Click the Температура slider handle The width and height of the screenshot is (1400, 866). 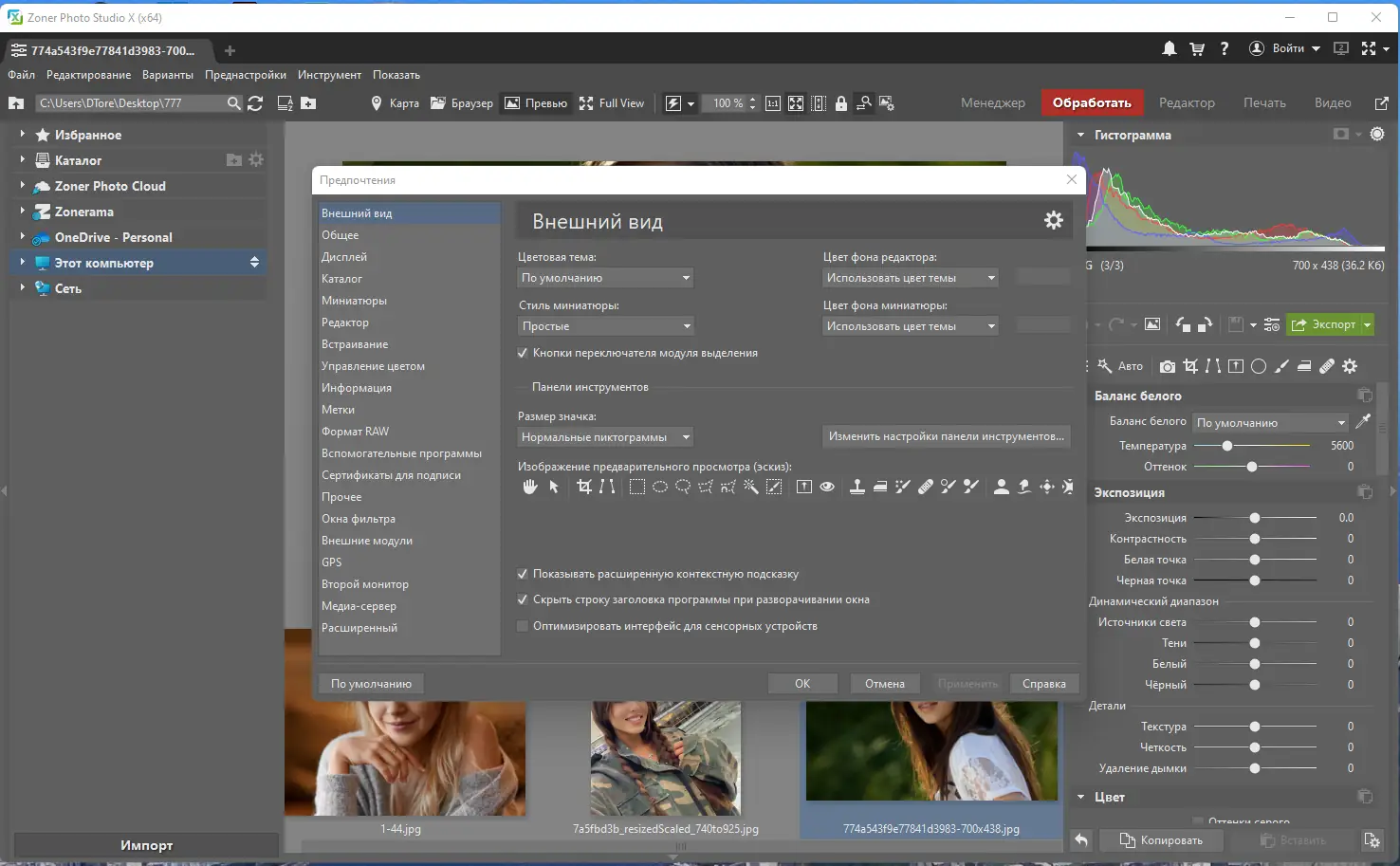tap(1227, 446)
